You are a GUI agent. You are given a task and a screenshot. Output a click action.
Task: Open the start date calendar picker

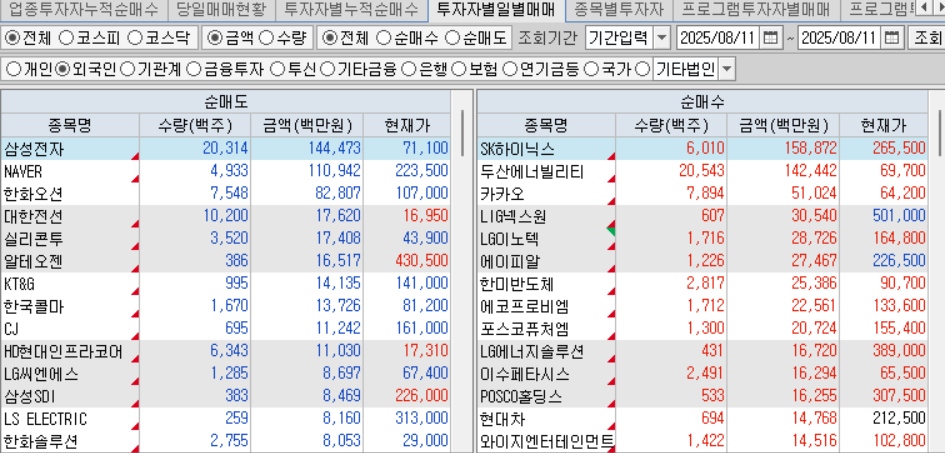(x=770, y=38)
